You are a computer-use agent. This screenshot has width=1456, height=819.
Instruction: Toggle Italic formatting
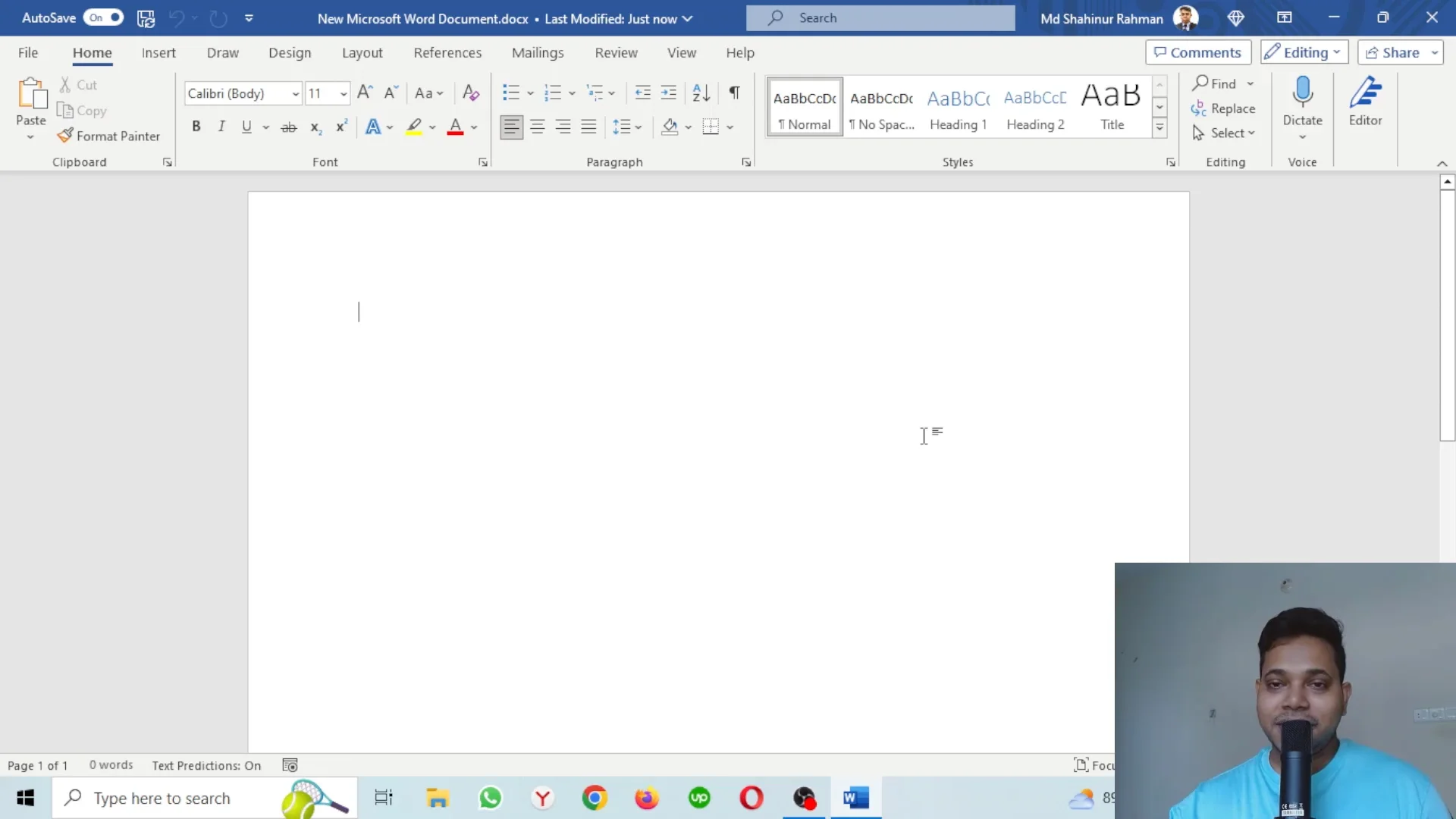coord(221,127)
